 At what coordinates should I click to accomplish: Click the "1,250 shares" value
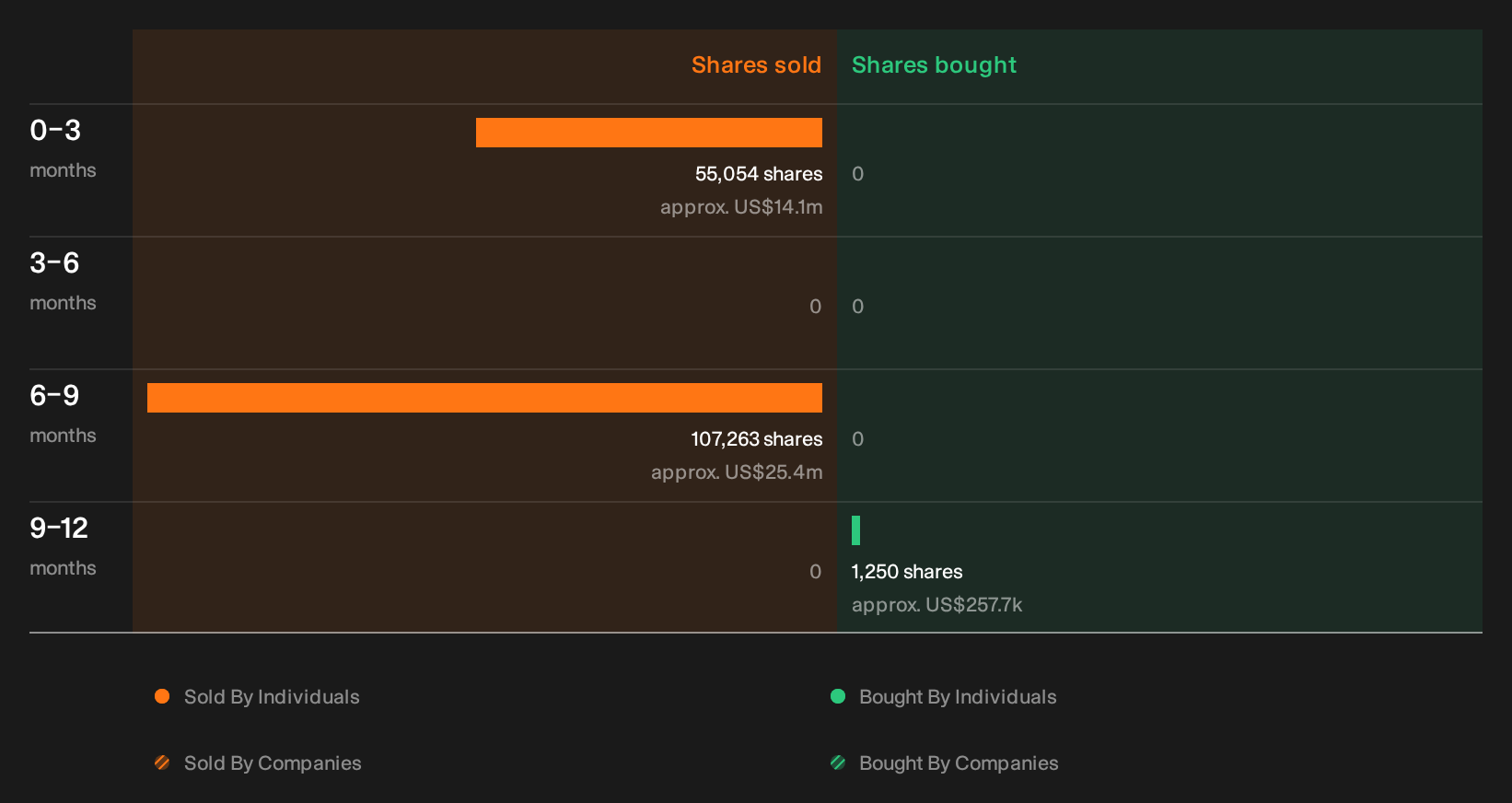click(x=907, y=572)
